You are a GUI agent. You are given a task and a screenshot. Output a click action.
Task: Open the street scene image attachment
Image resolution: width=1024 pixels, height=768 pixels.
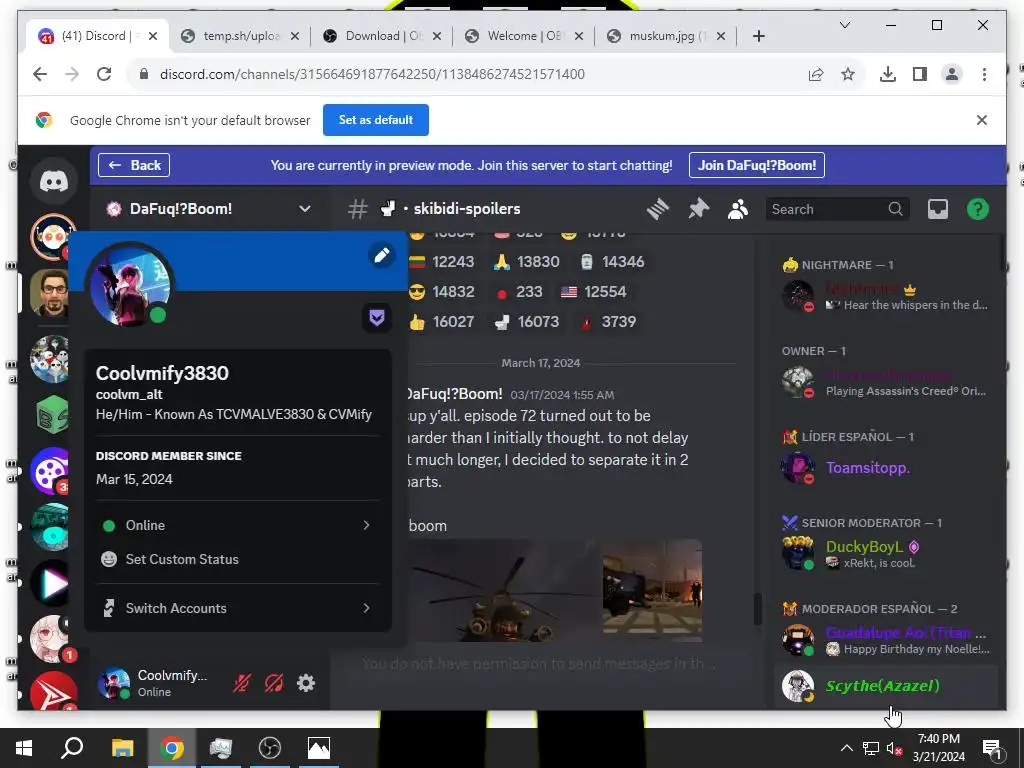(652, 588)
